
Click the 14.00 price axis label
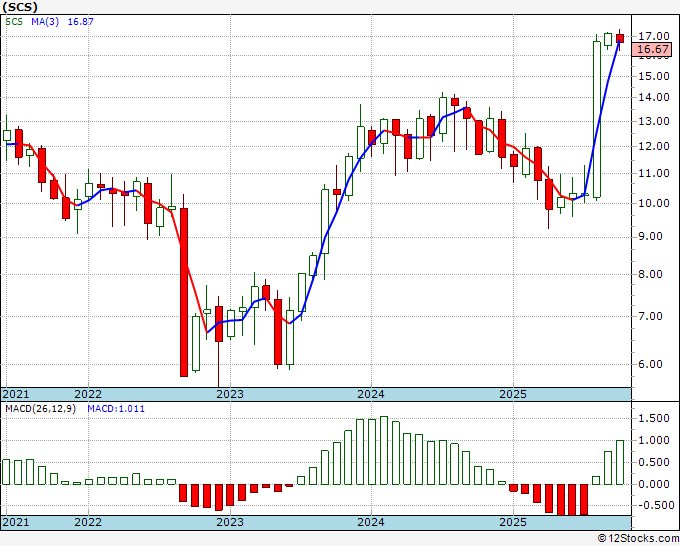coord(654,98)
